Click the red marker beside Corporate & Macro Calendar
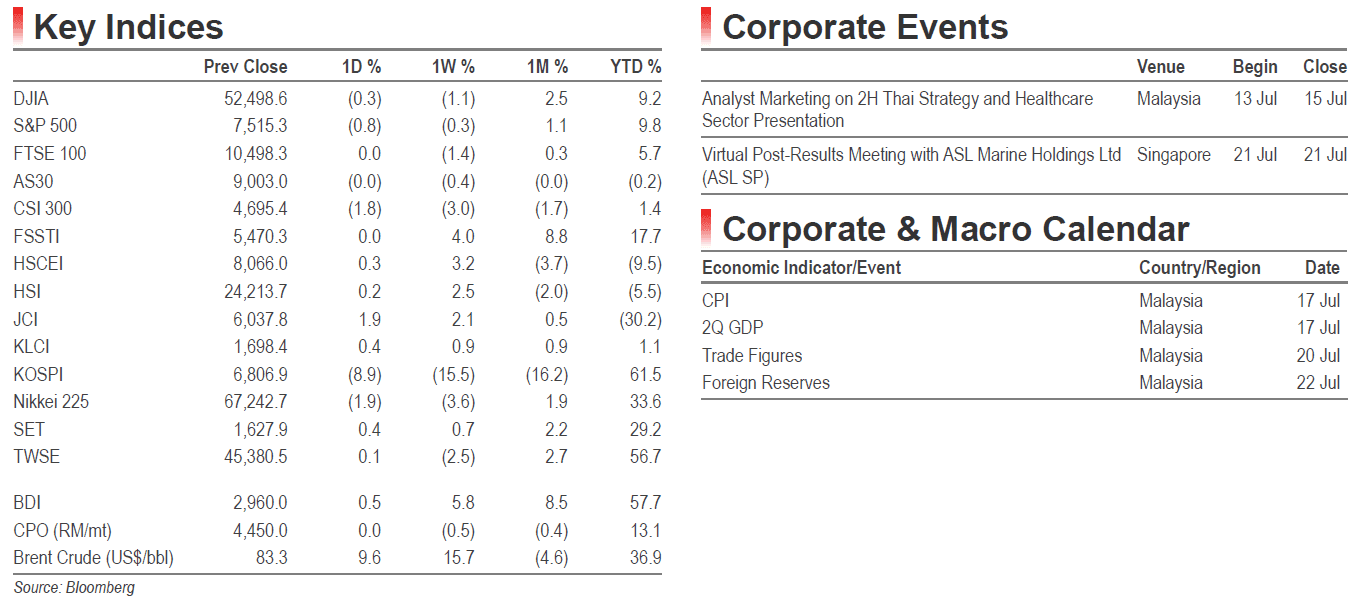This screenshot has height=605, width=1357. (x=706, y=228)
